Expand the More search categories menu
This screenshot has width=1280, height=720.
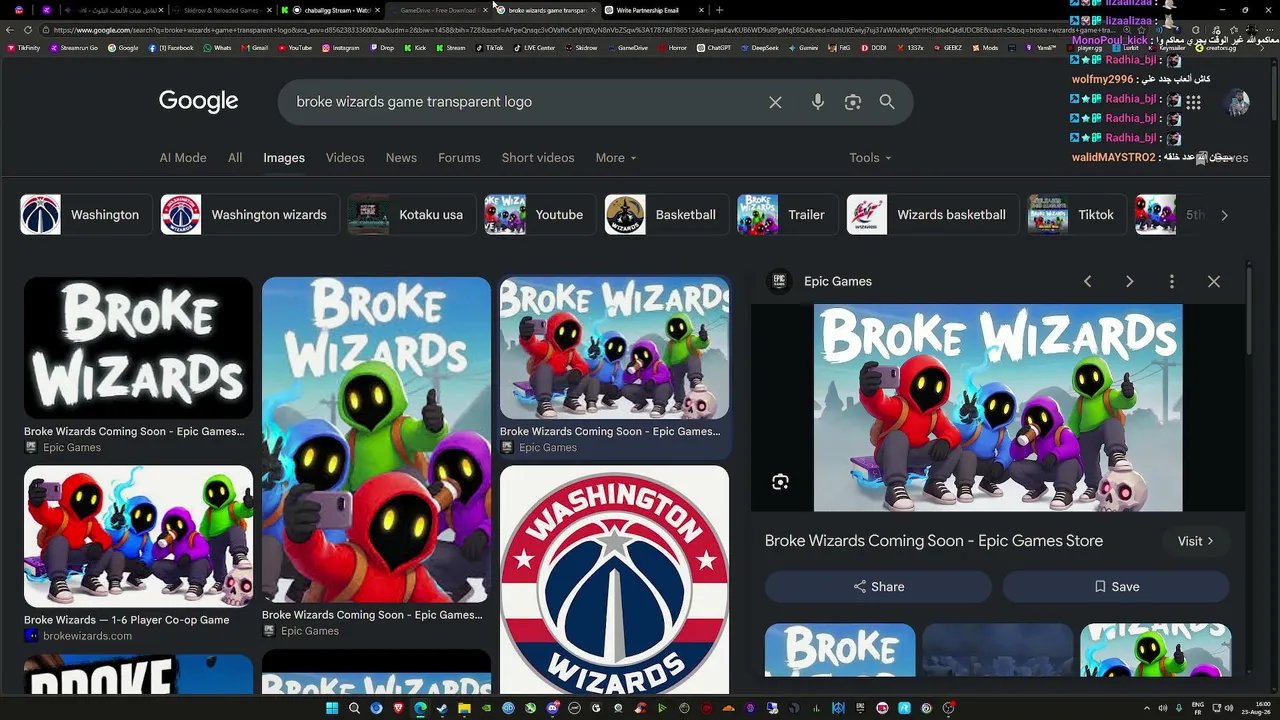tap(615, 158)
